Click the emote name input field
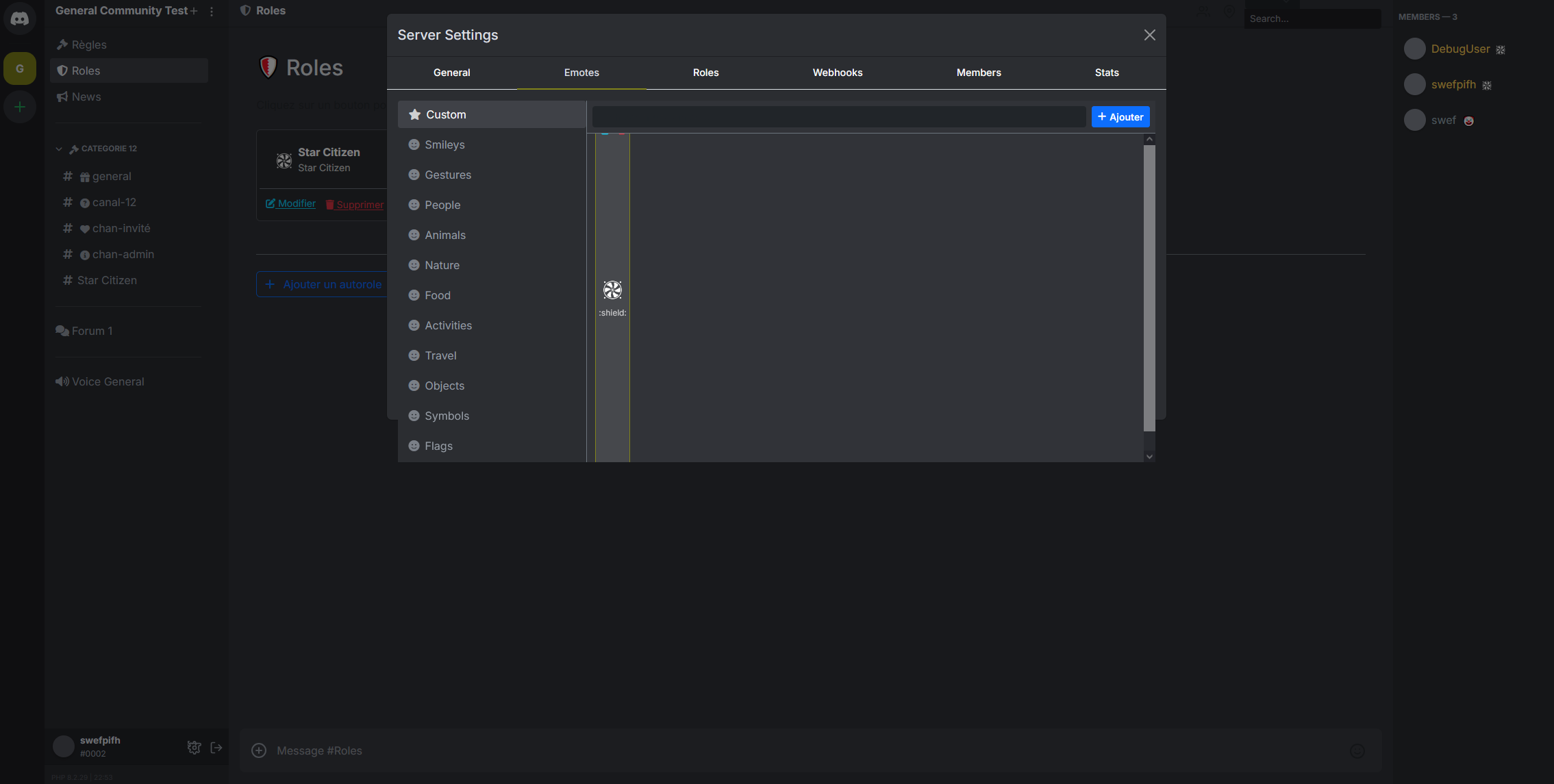Image resolution: width=1554 pixels, height=784 pixels. pyautogui.click(x=838, y=117)
